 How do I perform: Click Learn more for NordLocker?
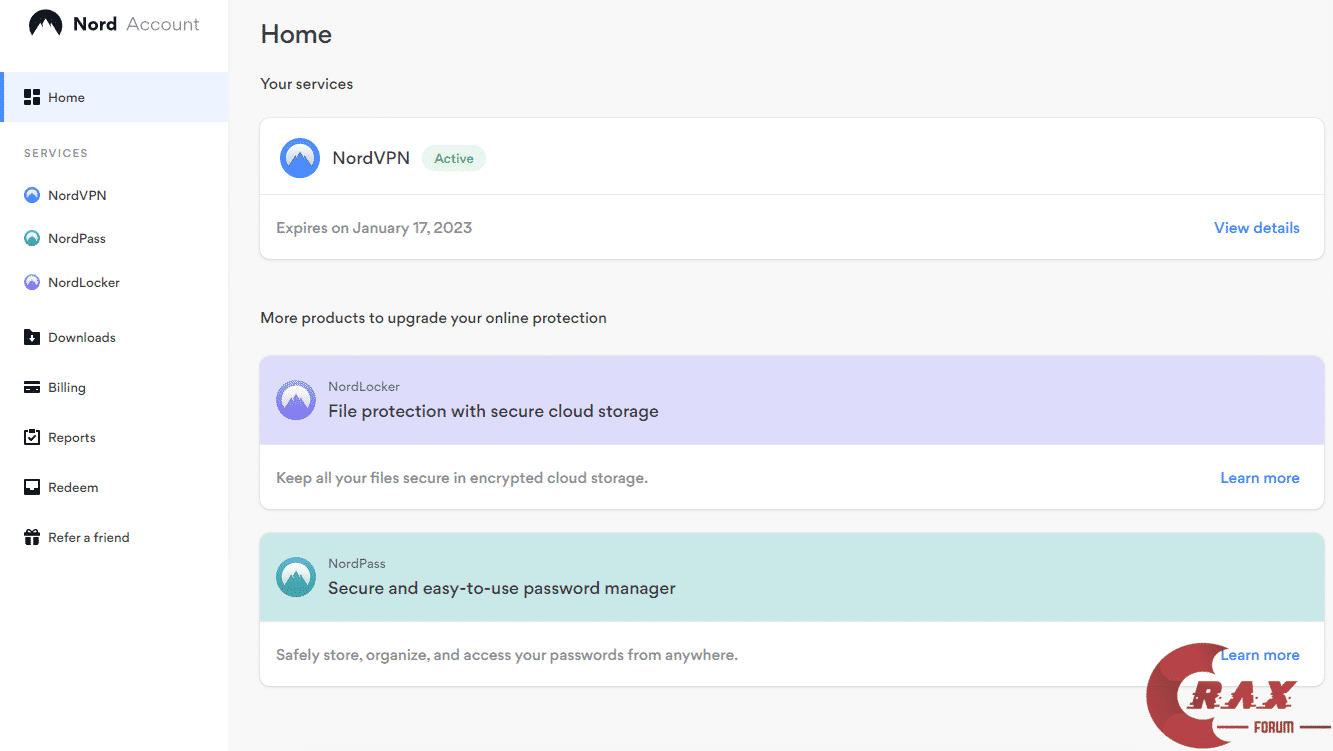[1259, 478]
